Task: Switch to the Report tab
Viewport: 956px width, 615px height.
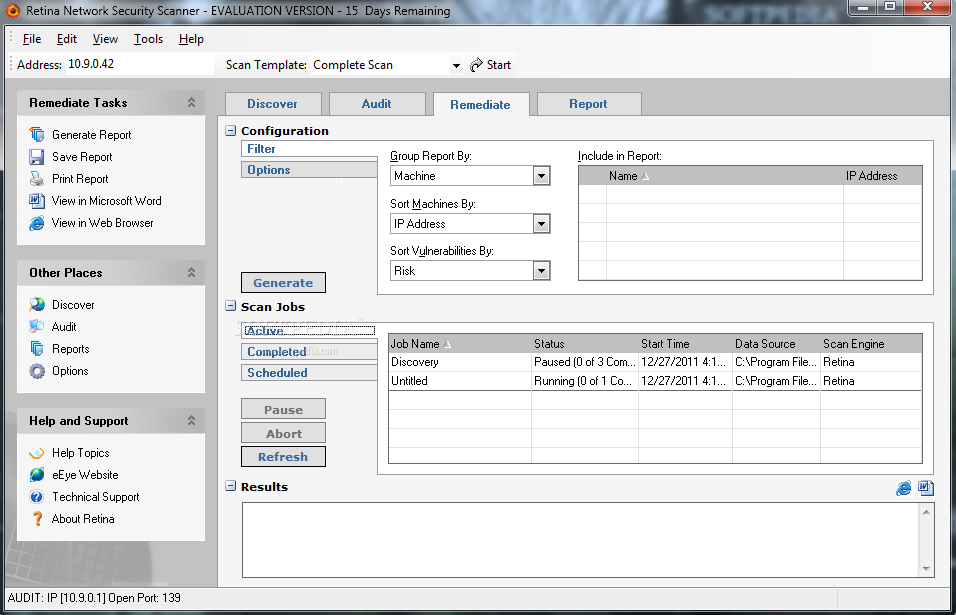Action: coord(588,104)
